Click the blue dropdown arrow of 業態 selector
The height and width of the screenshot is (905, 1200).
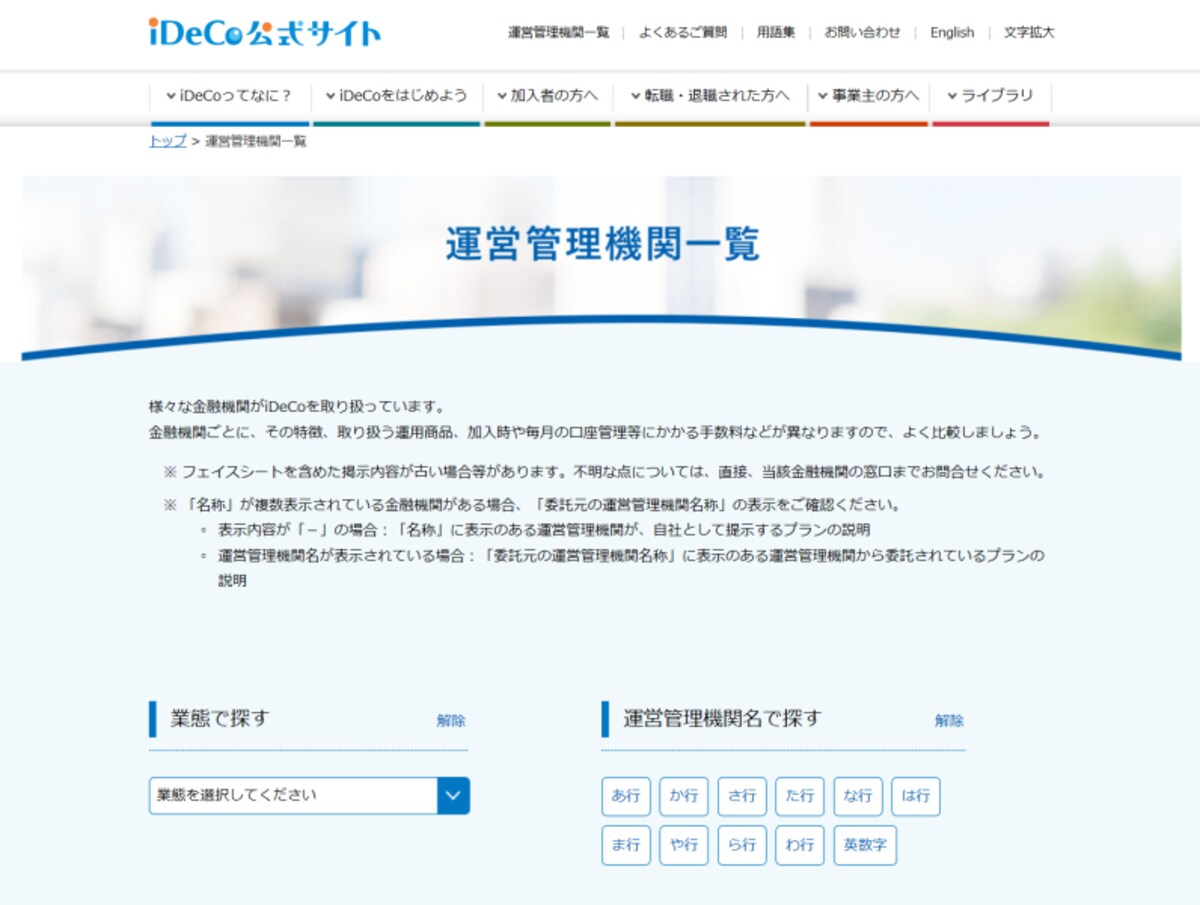(453, 796)
